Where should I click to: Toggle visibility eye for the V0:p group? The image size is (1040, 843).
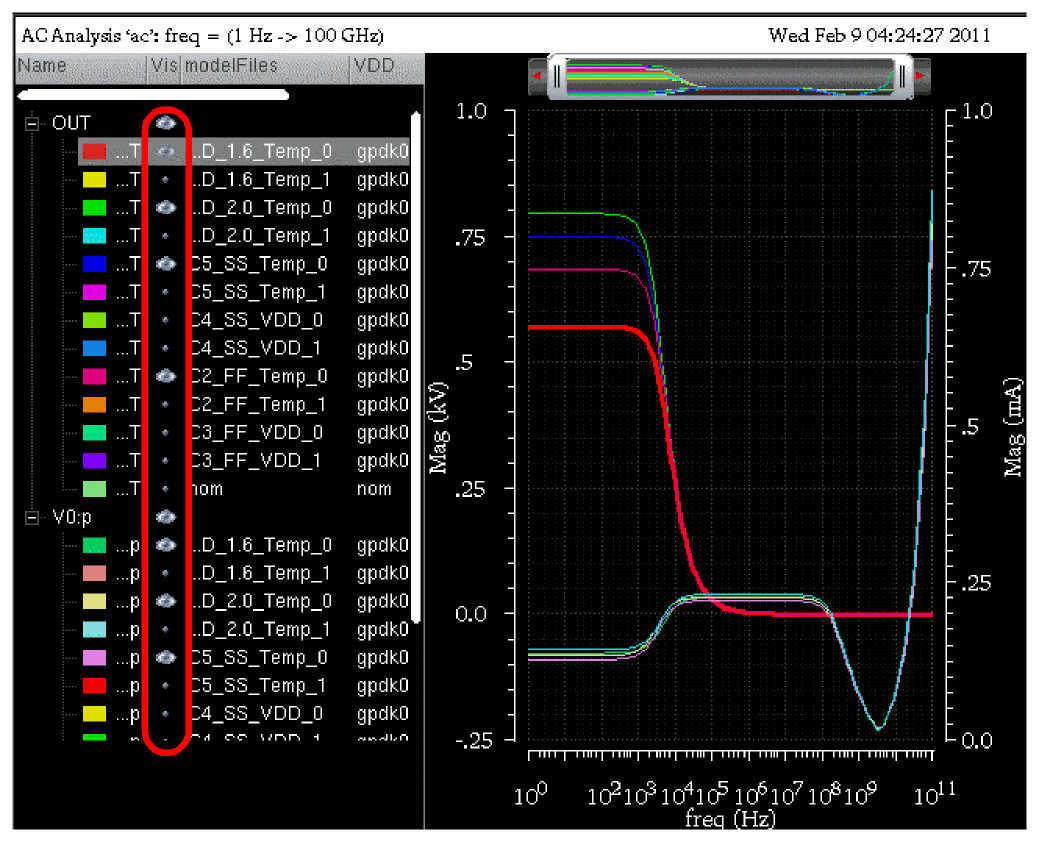(x=166, y=517)
